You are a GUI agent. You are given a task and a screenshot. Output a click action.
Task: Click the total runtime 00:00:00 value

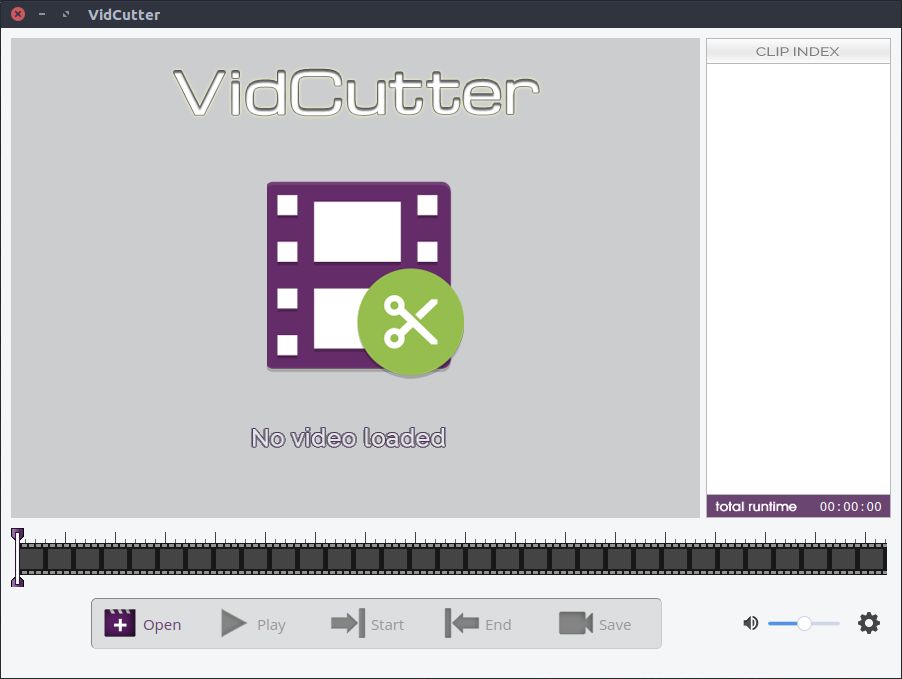pos(850,506)
